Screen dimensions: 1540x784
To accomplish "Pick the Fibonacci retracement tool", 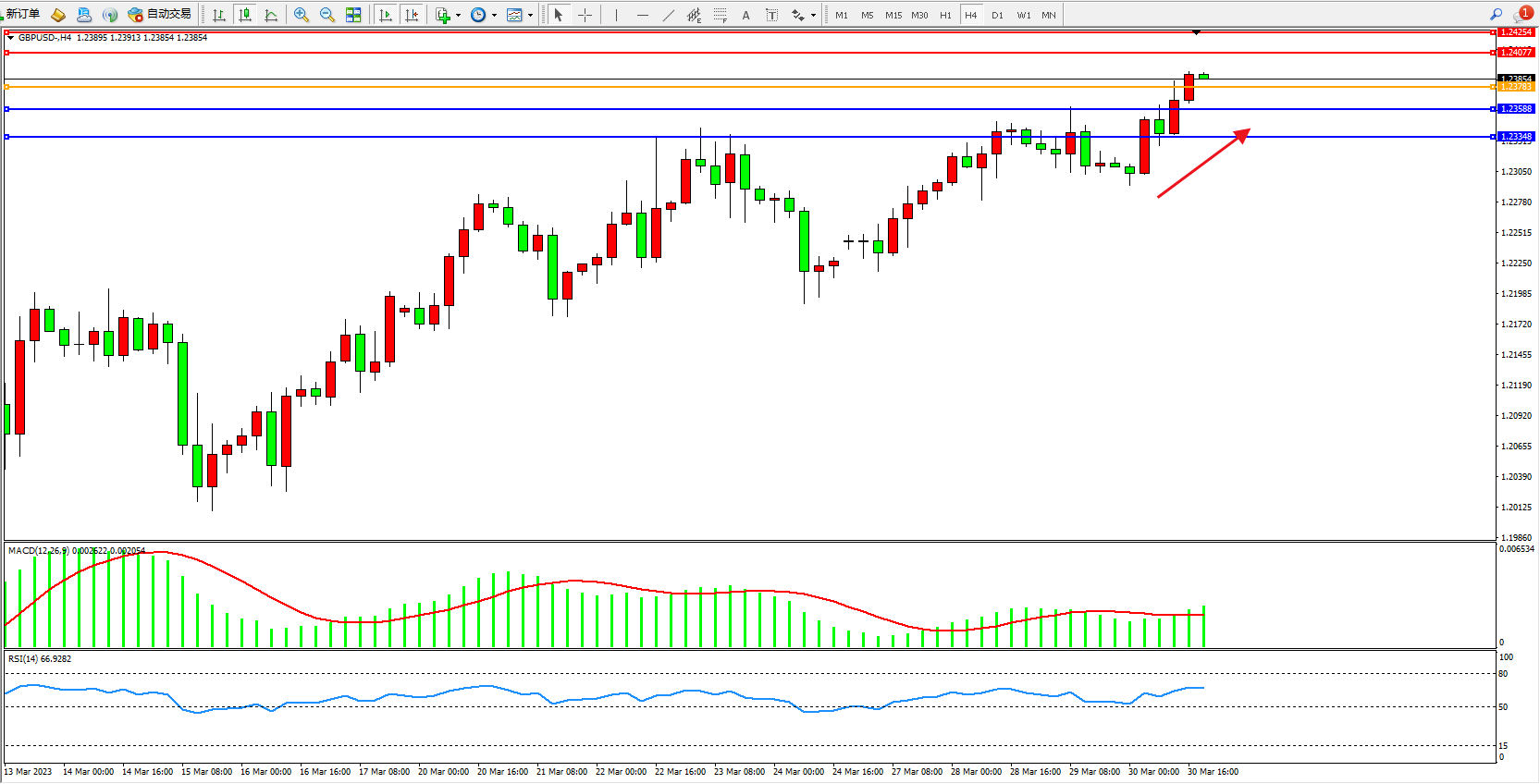I will pyautogui.click(x=720, y=15).
